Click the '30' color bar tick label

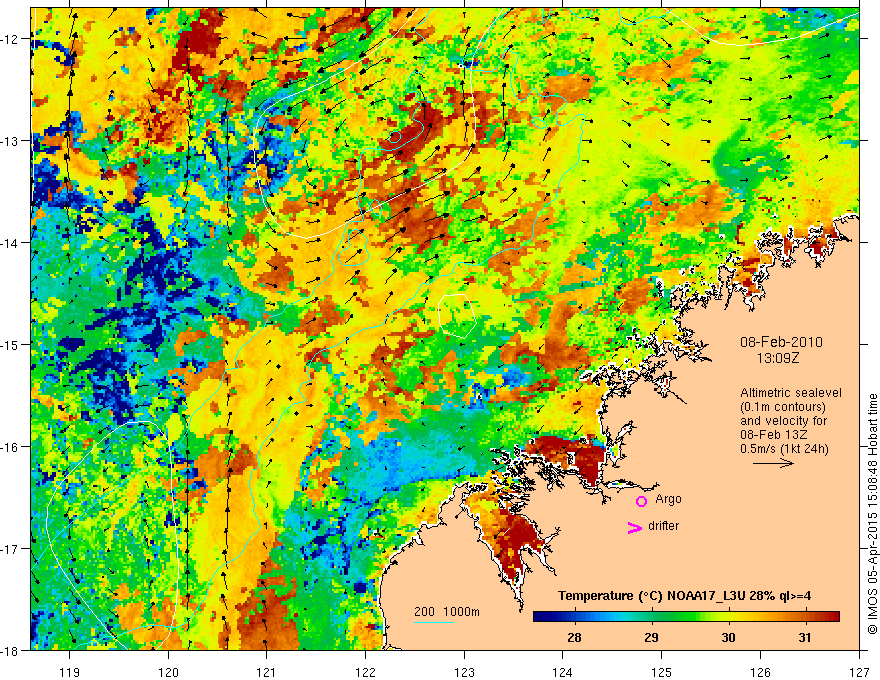(x=728, y=638)
